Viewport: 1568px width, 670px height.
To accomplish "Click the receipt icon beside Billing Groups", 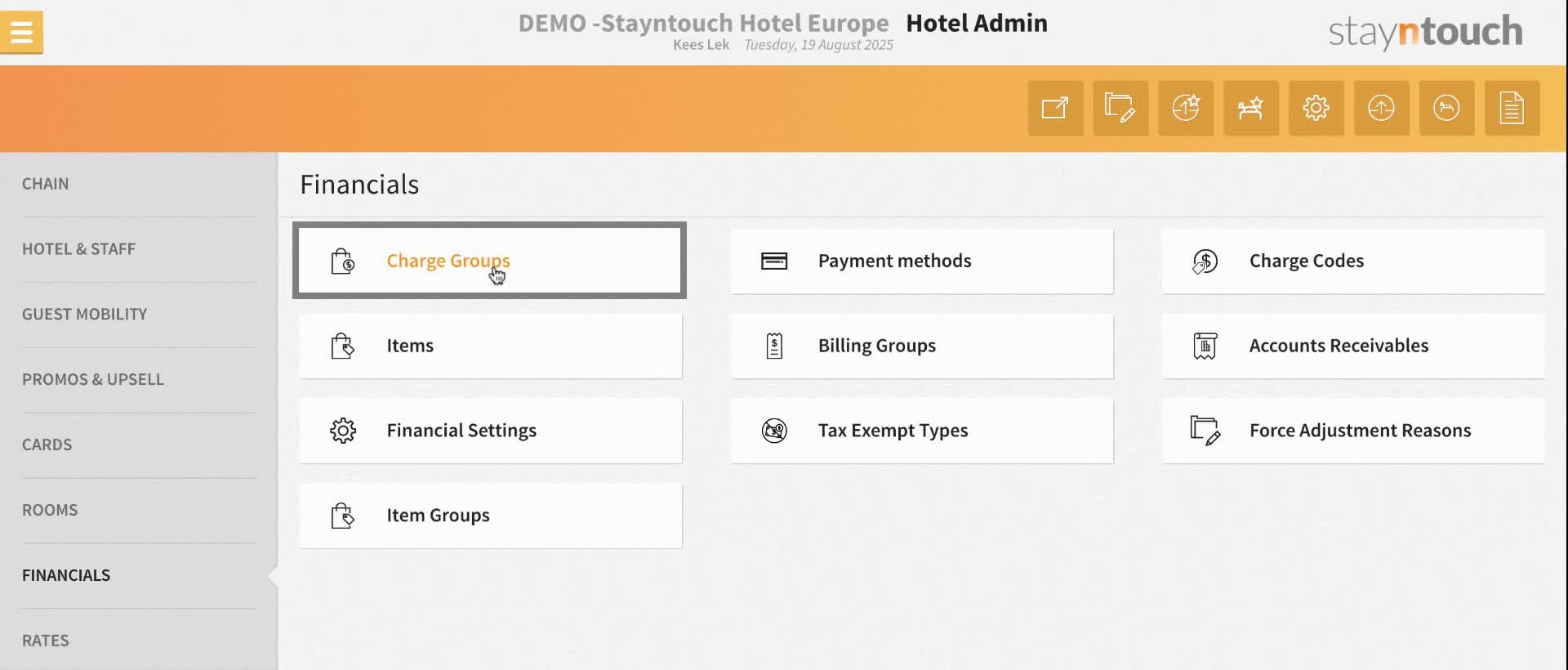I will 774,346.
